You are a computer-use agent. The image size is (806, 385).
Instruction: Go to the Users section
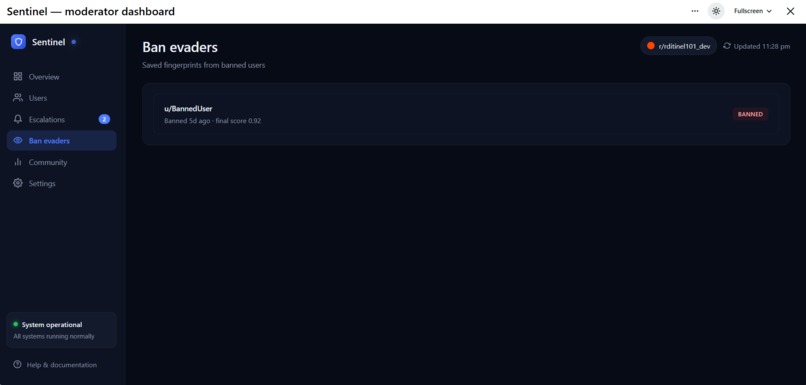click(x=62, y=98)
